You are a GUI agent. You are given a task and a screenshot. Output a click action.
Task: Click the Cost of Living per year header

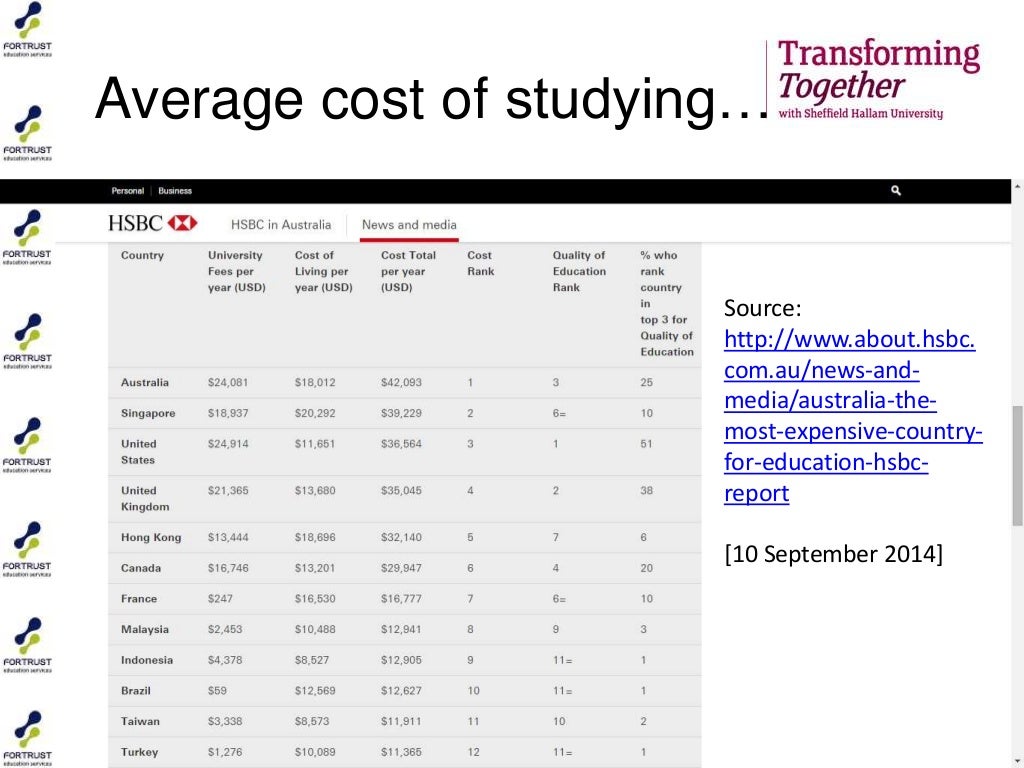point(323,271)
